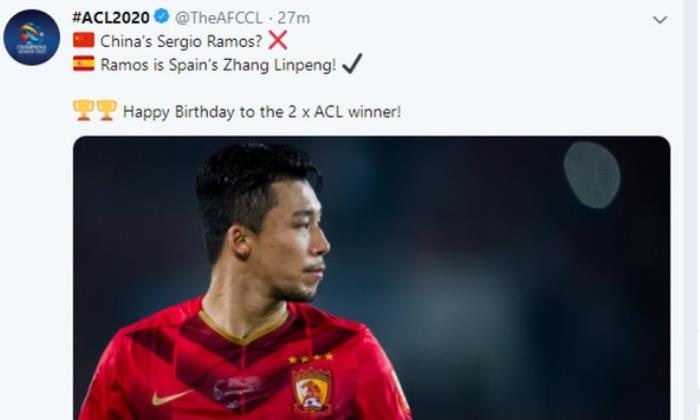Open the #ACL2020 account name
The image size is (700, 420).
(x=111, y=18)
